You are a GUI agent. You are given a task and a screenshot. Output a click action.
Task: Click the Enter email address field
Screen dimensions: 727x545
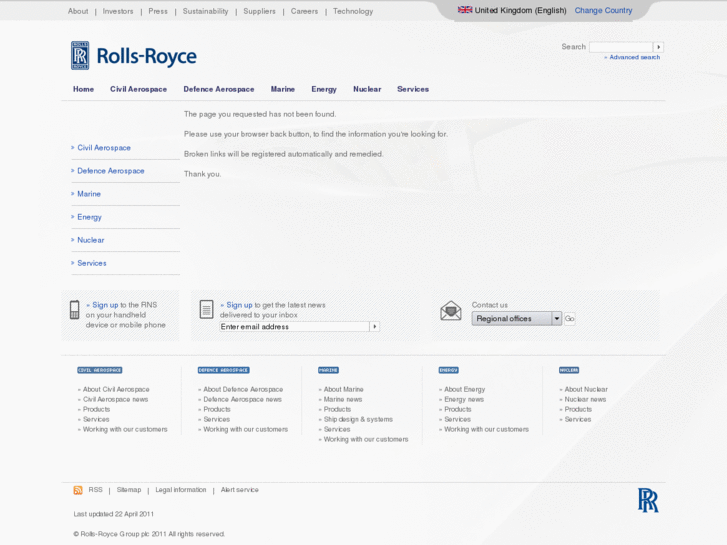click(x=294, y=327)
